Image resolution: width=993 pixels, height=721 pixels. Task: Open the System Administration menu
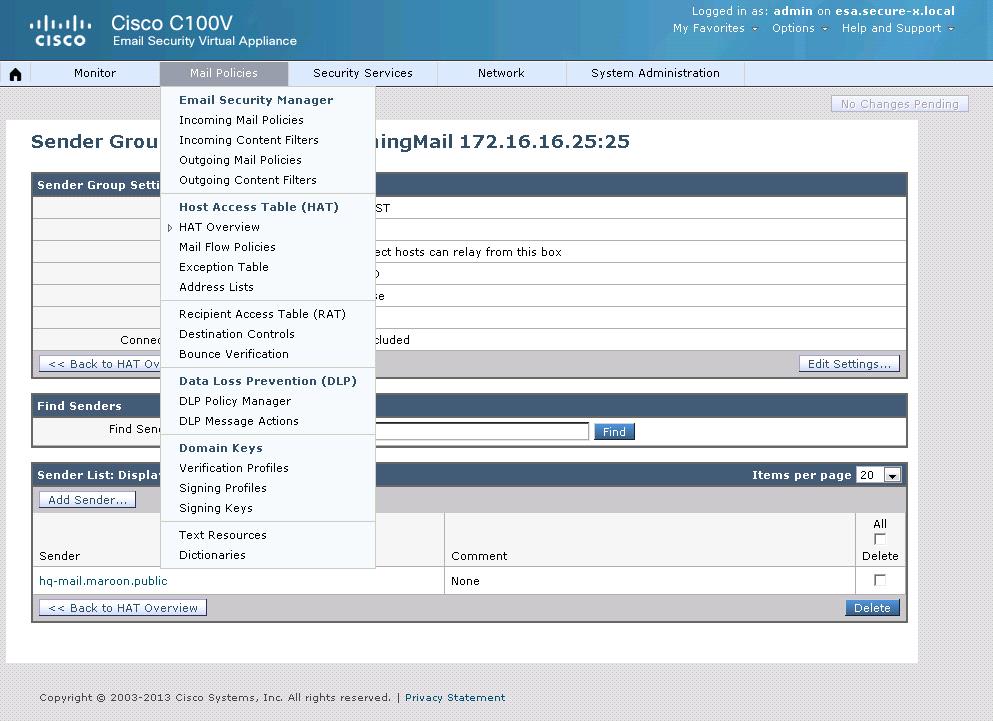(x=655, y=73)
